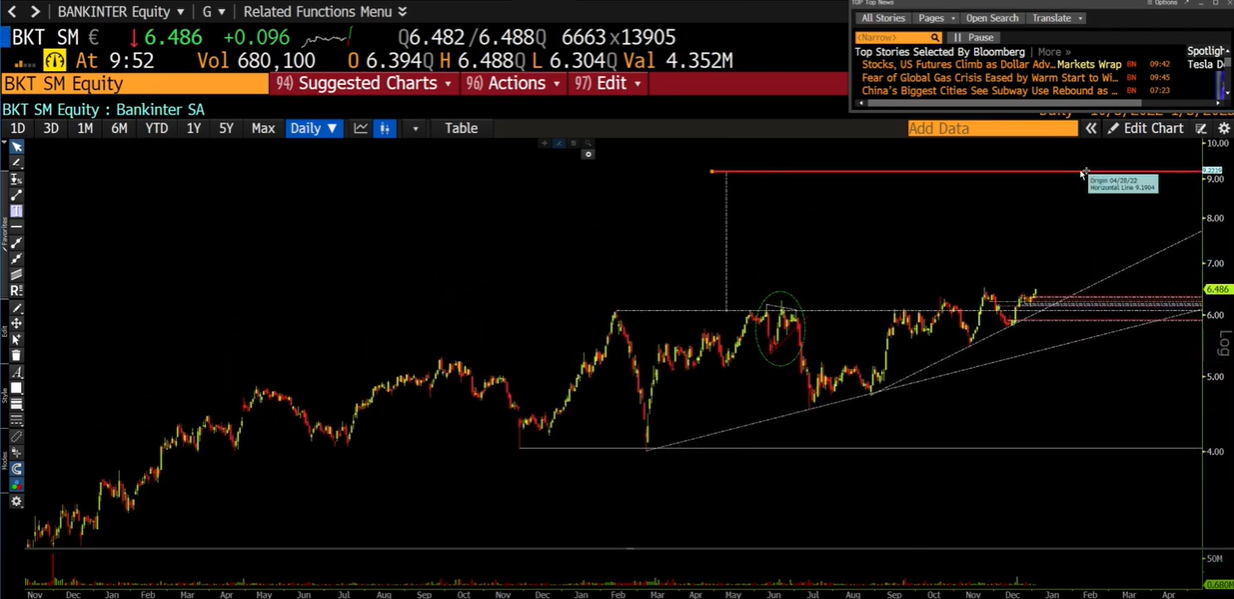This screenshot has width=1234, height=599.
Task: Select the Max time range
Action: pyautogui.click(x=263, y=128)
